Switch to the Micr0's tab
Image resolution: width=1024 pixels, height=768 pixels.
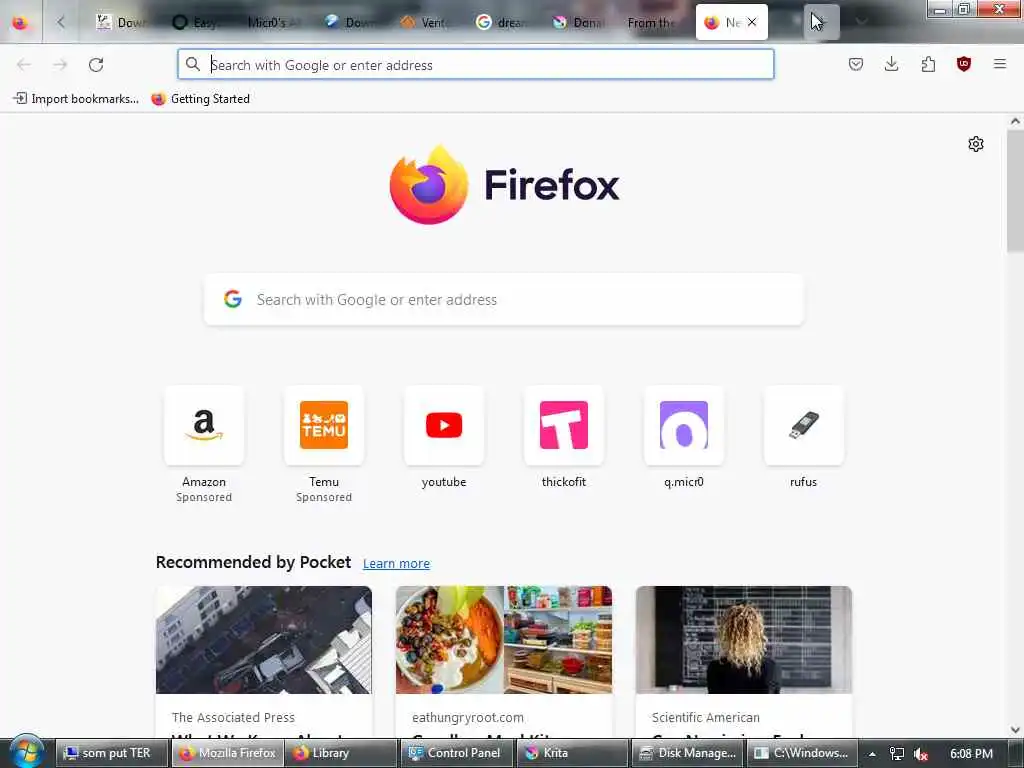pyautogui.click(x=272, y=23)
